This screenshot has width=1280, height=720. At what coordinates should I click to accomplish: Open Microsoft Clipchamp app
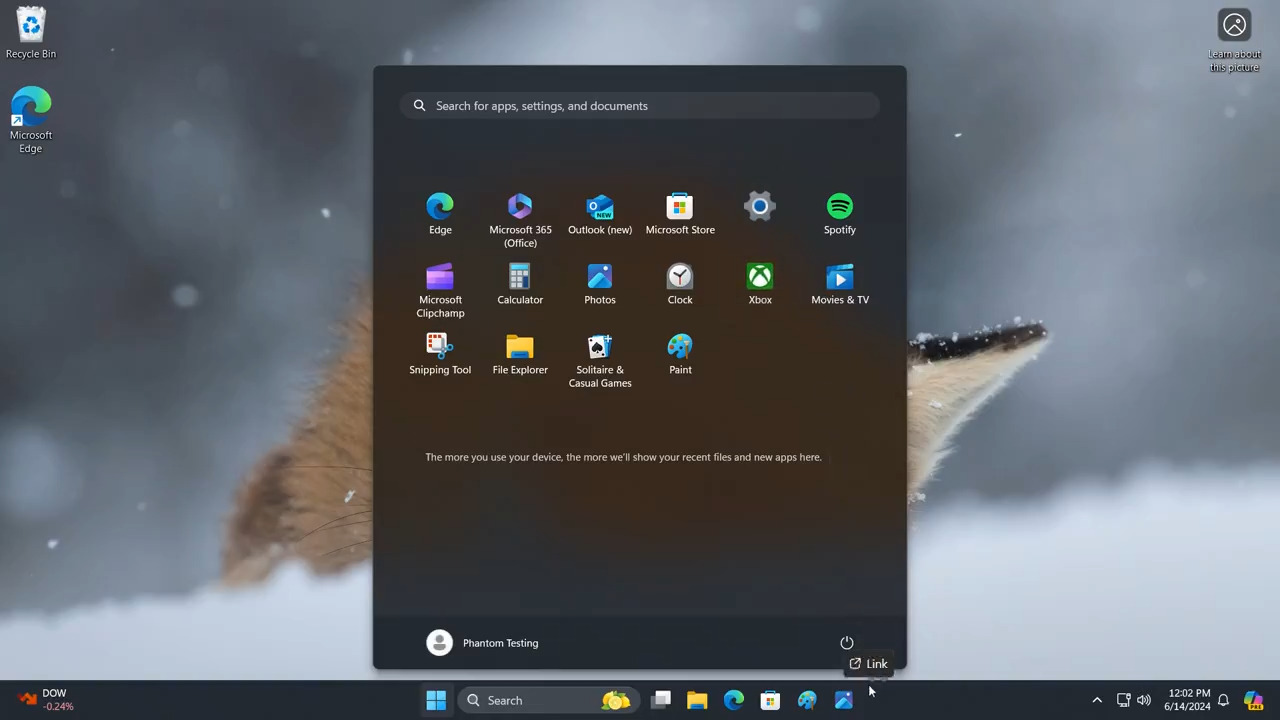440,291
